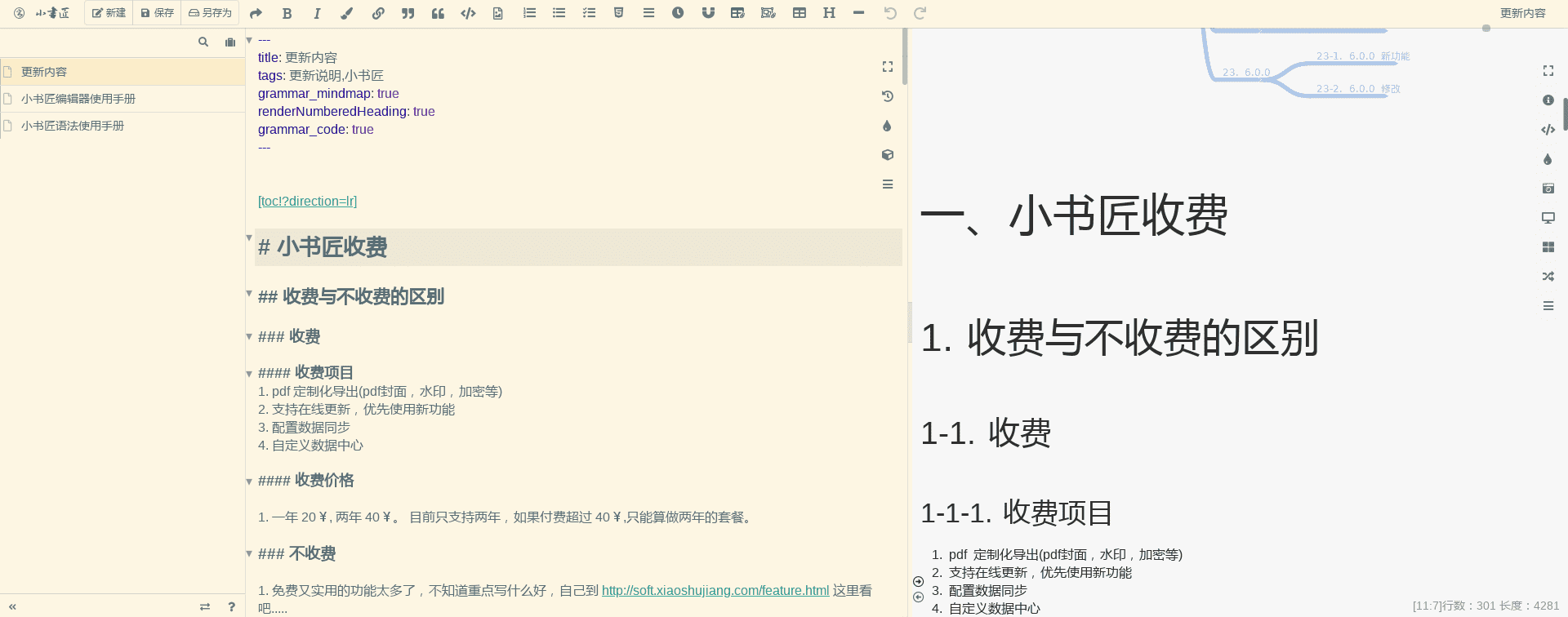
Task: Click the editor theme droplet icon
Action: 888,126
